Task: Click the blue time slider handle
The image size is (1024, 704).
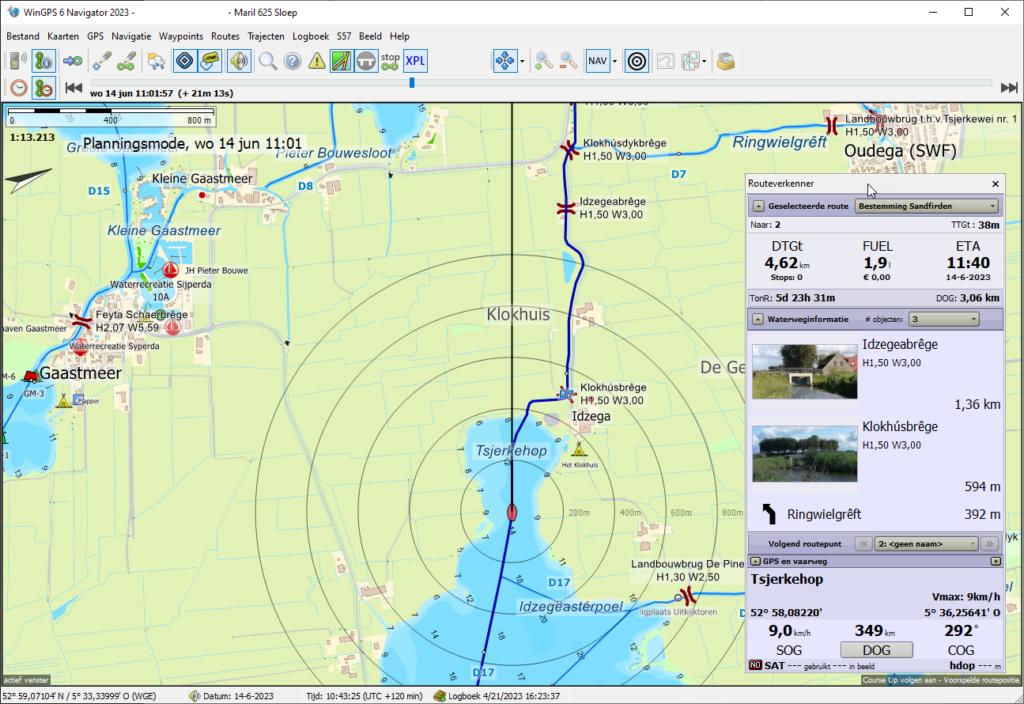Action: [411, 83]
